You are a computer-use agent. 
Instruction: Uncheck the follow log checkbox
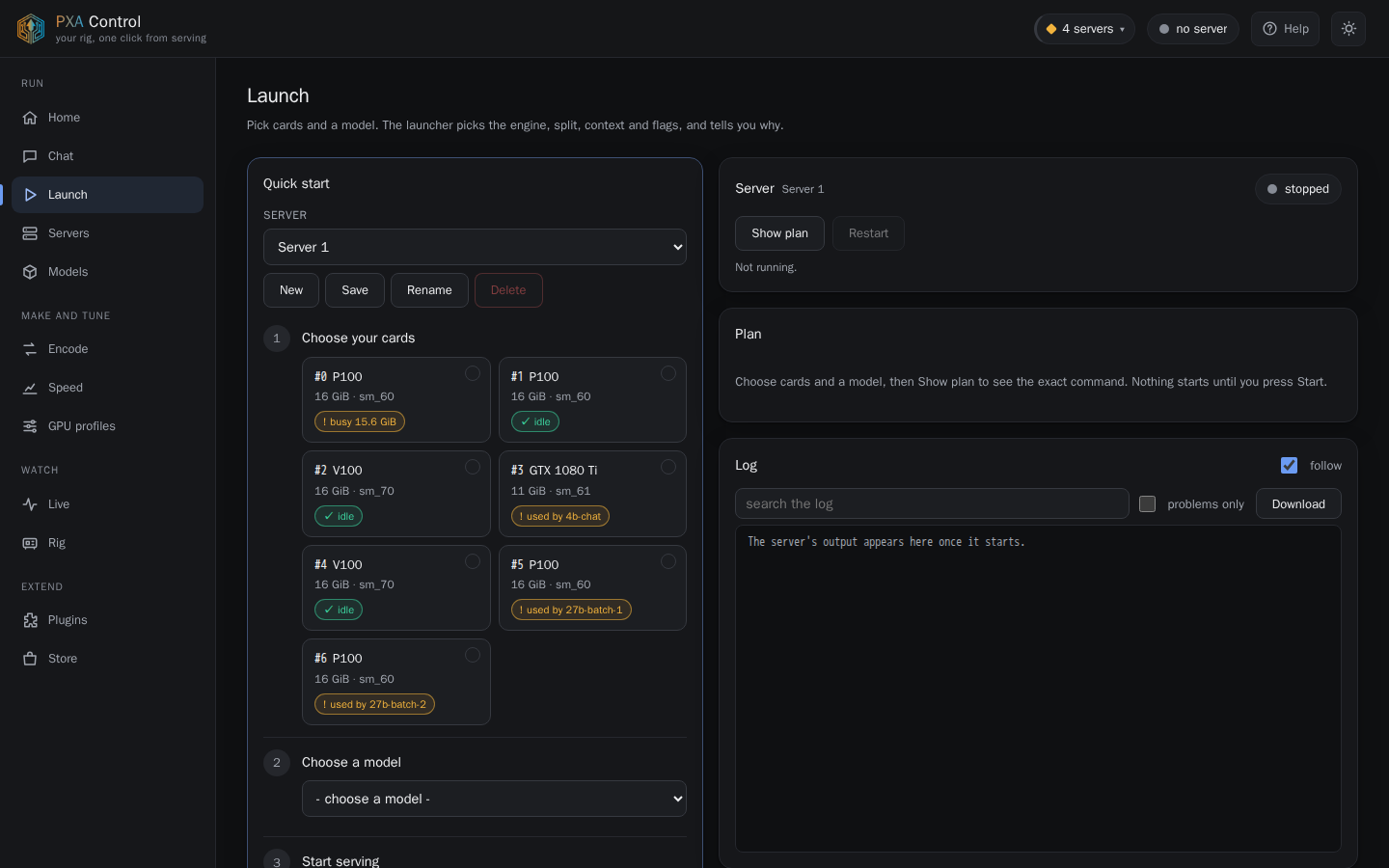click(1289, 465)
